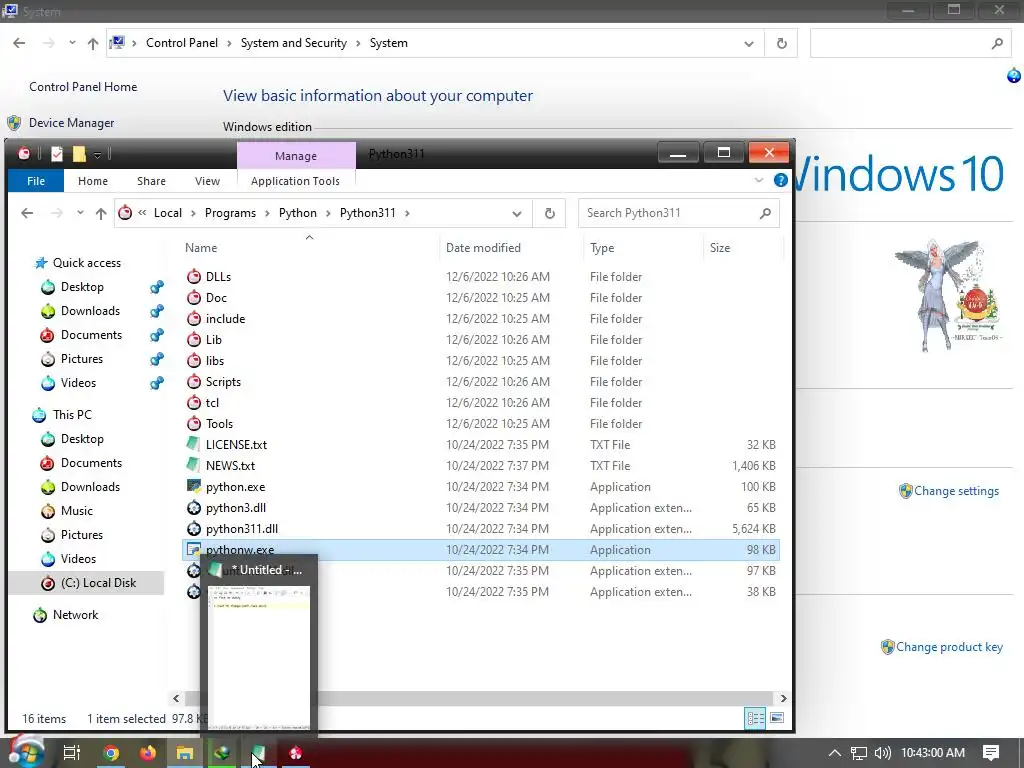
Task: Customize Quick Access Toolbar dropdown arrow
Action: tap(97, 155)
